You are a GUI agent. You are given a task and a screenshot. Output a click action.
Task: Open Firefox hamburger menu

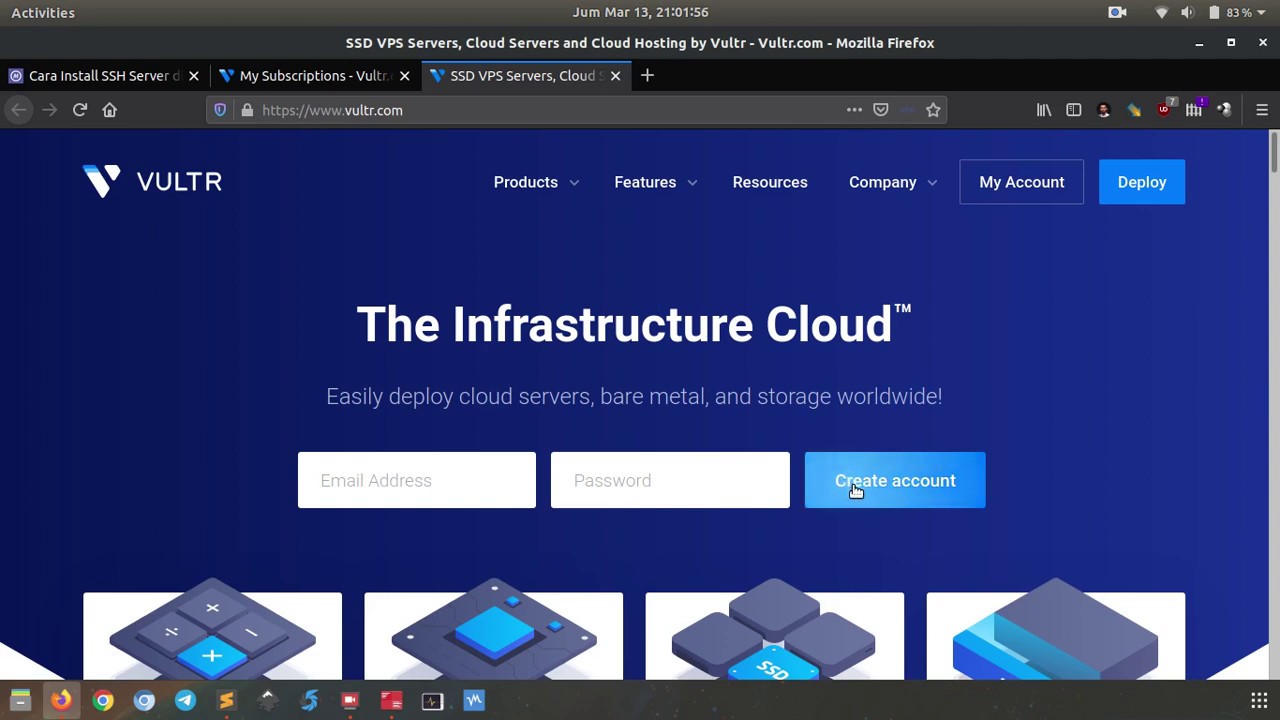(1262, 110)
